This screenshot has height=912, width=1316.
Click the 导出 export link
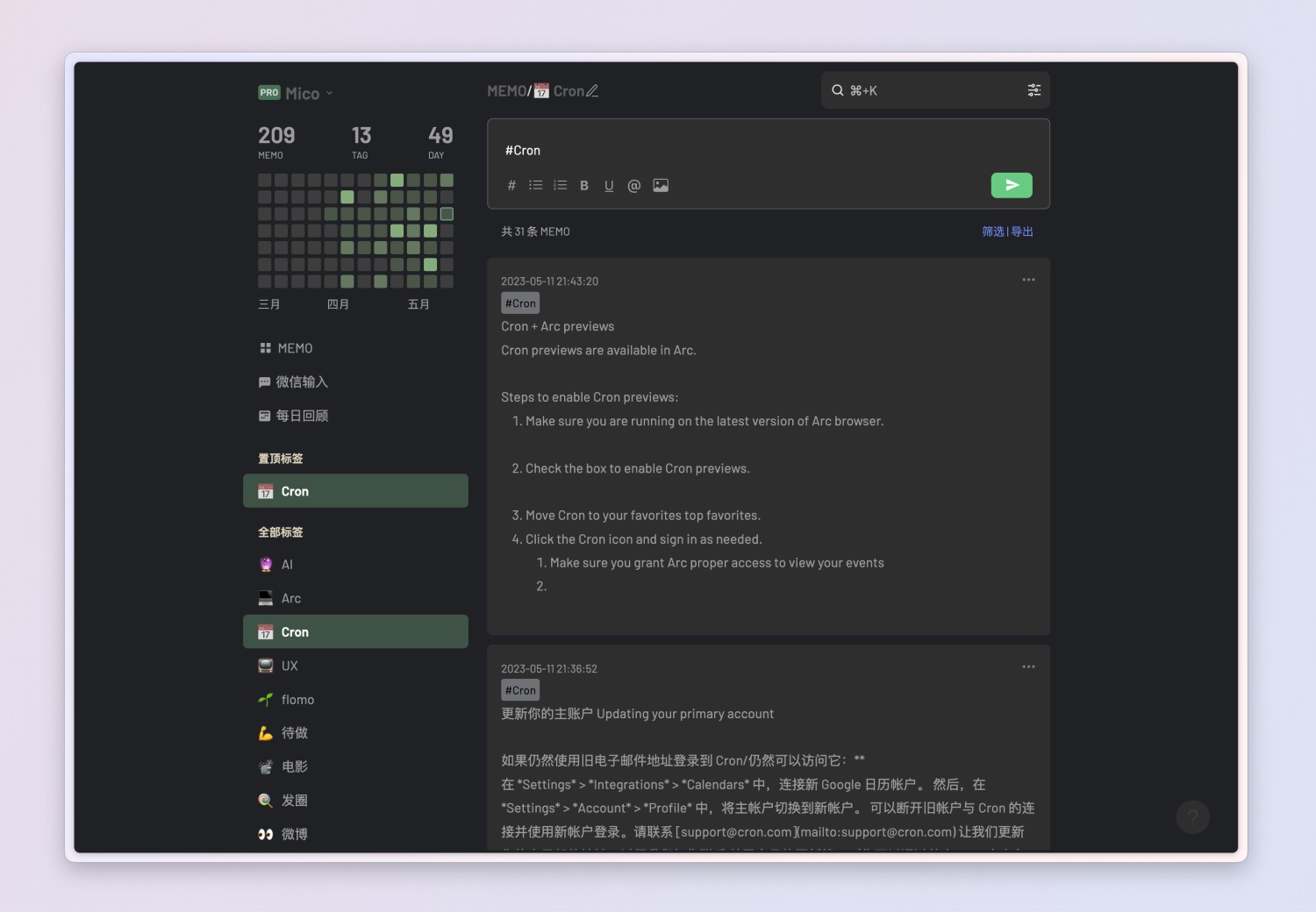[x=1022, y=232]
